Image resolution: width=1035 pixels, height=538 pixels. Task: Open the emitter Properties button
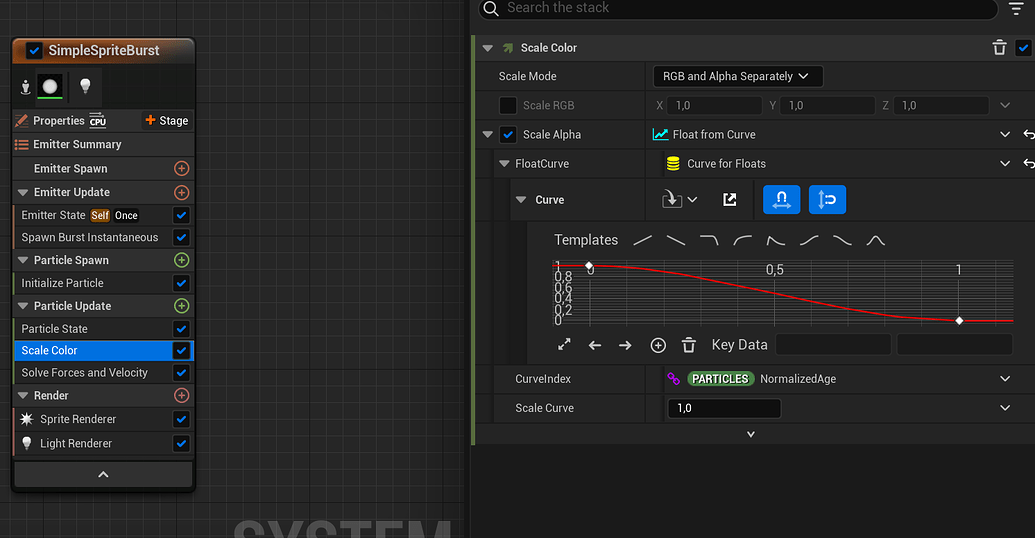59,121
